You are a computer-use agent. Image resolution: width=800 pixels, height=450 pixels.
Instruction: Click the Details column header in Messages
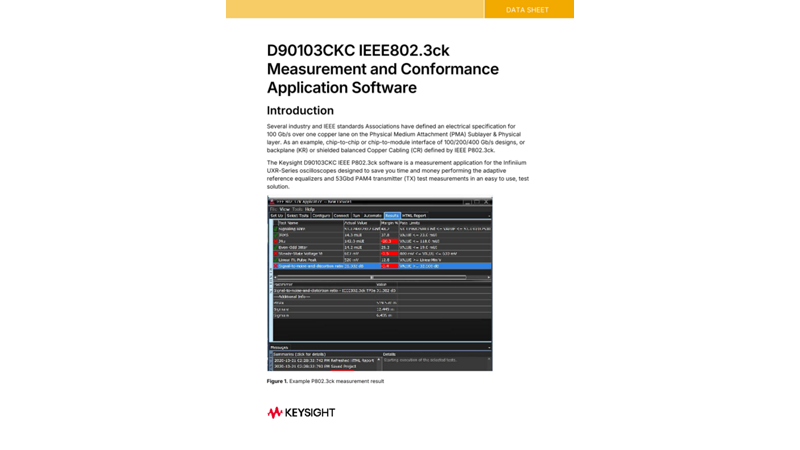[x=389, y=354]
